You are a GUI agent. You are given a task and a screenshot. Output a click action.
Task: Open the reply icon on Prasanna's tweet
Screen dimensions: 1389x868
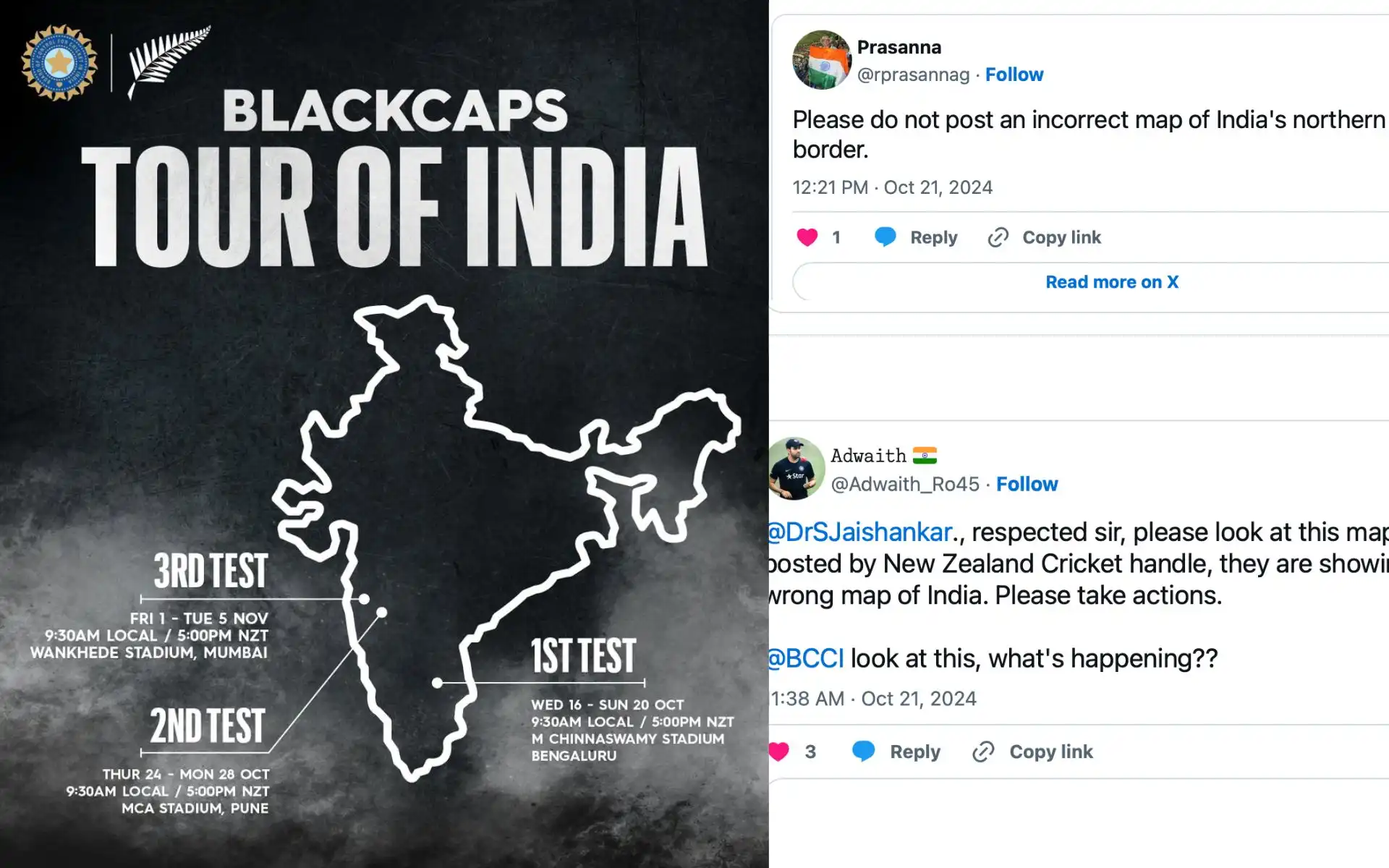point(886,237)
